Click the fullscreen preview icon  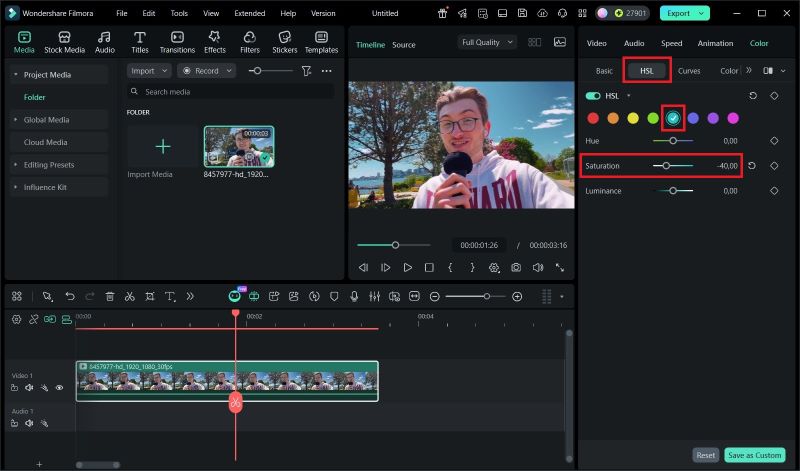click(x=560, y=267)
